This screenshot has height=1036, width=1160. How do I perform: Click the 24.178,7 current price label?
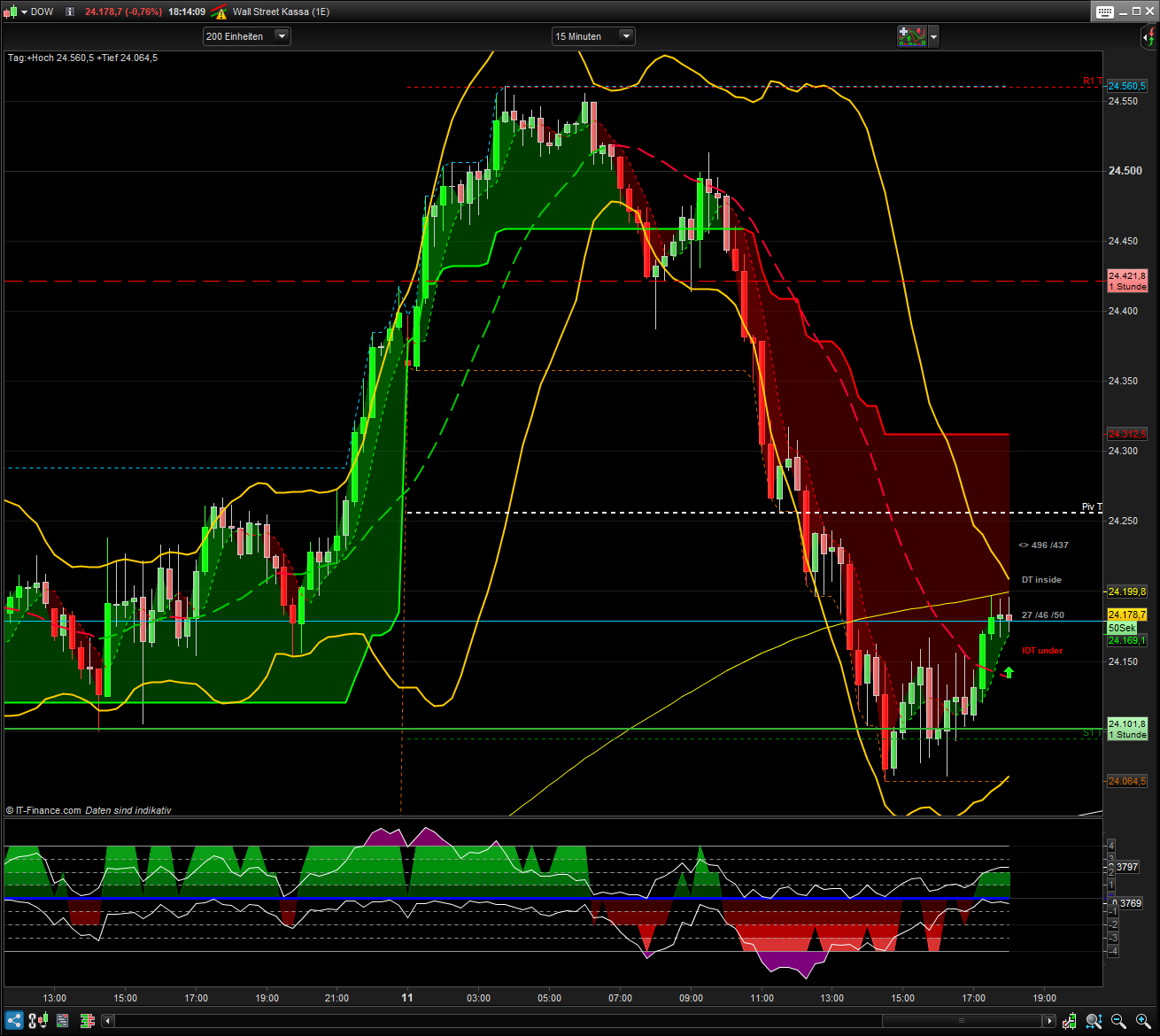click(x=1127, y=615)
